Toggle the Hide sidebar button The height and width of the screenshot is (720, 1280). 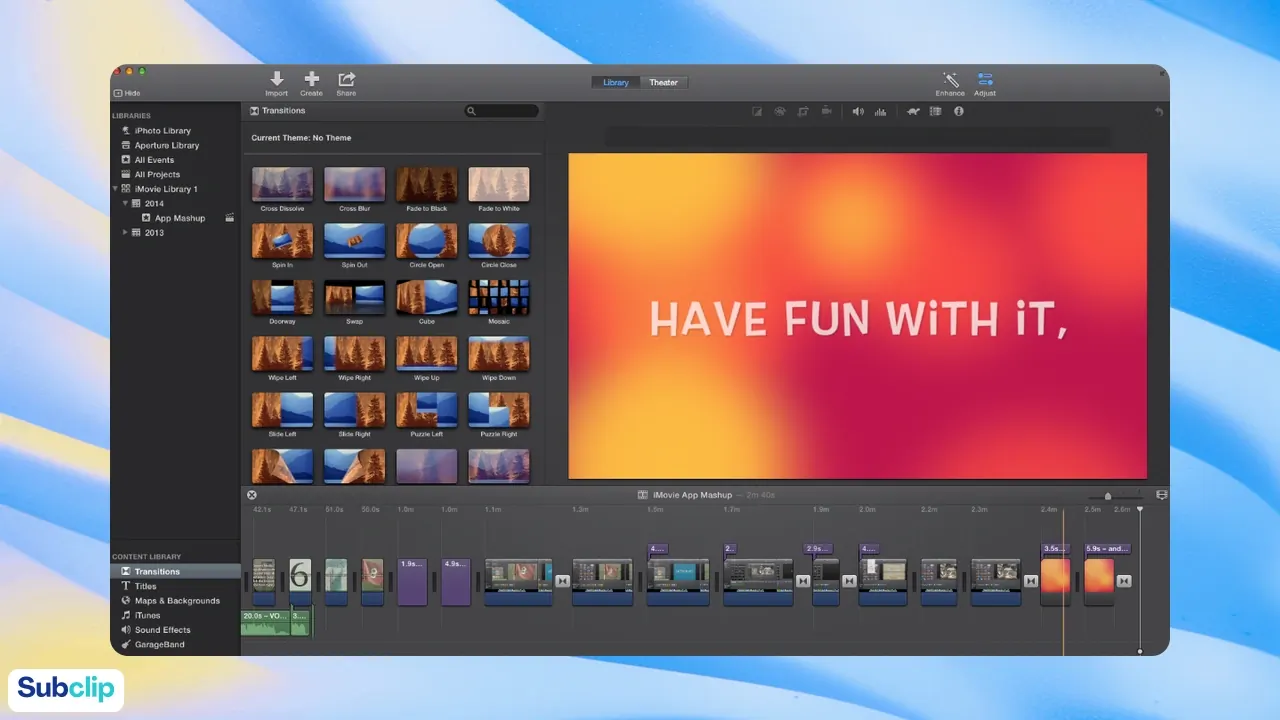(x=127, y=93)
